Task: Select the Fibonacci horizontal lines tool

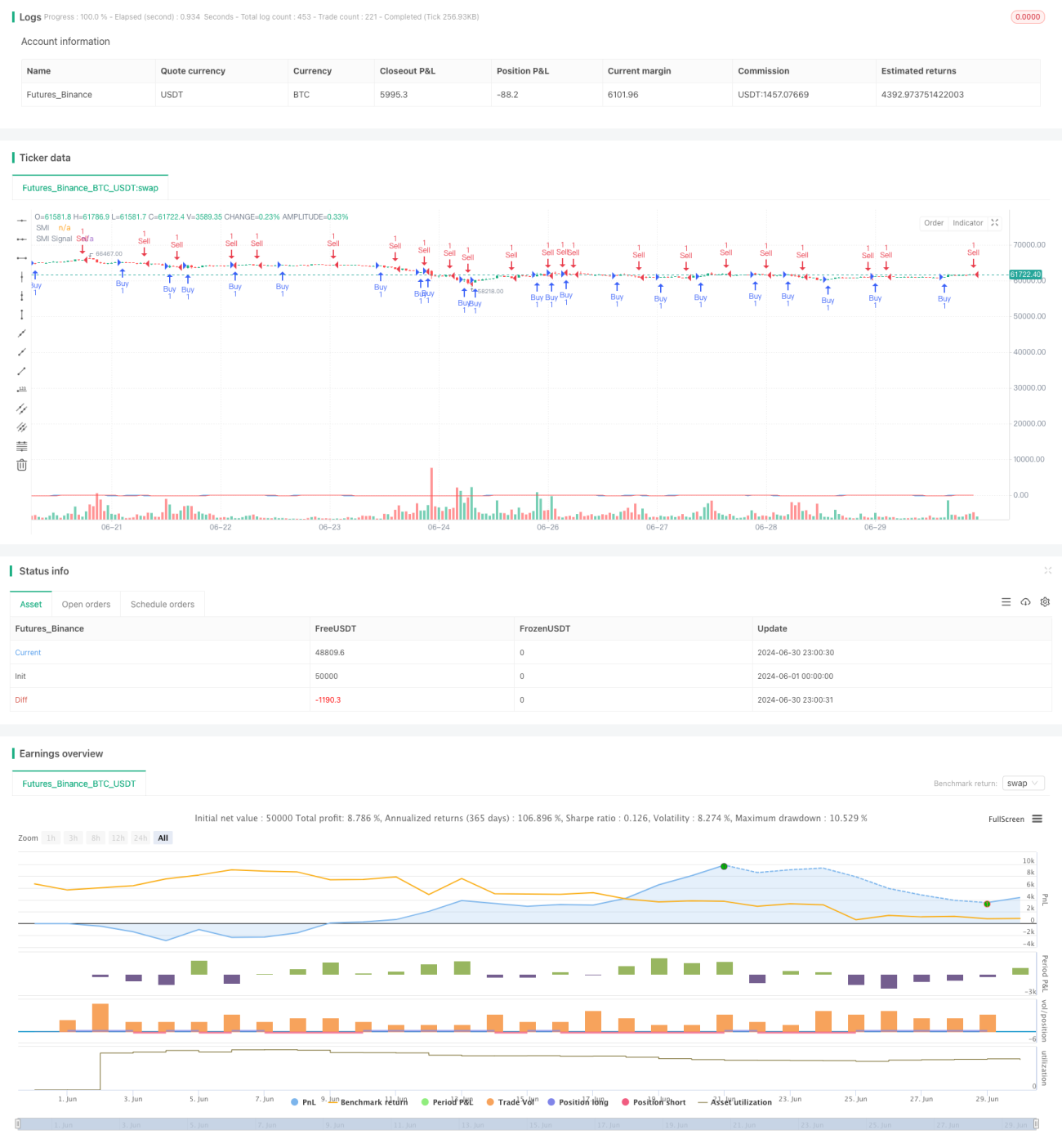Action: [21, 446]
